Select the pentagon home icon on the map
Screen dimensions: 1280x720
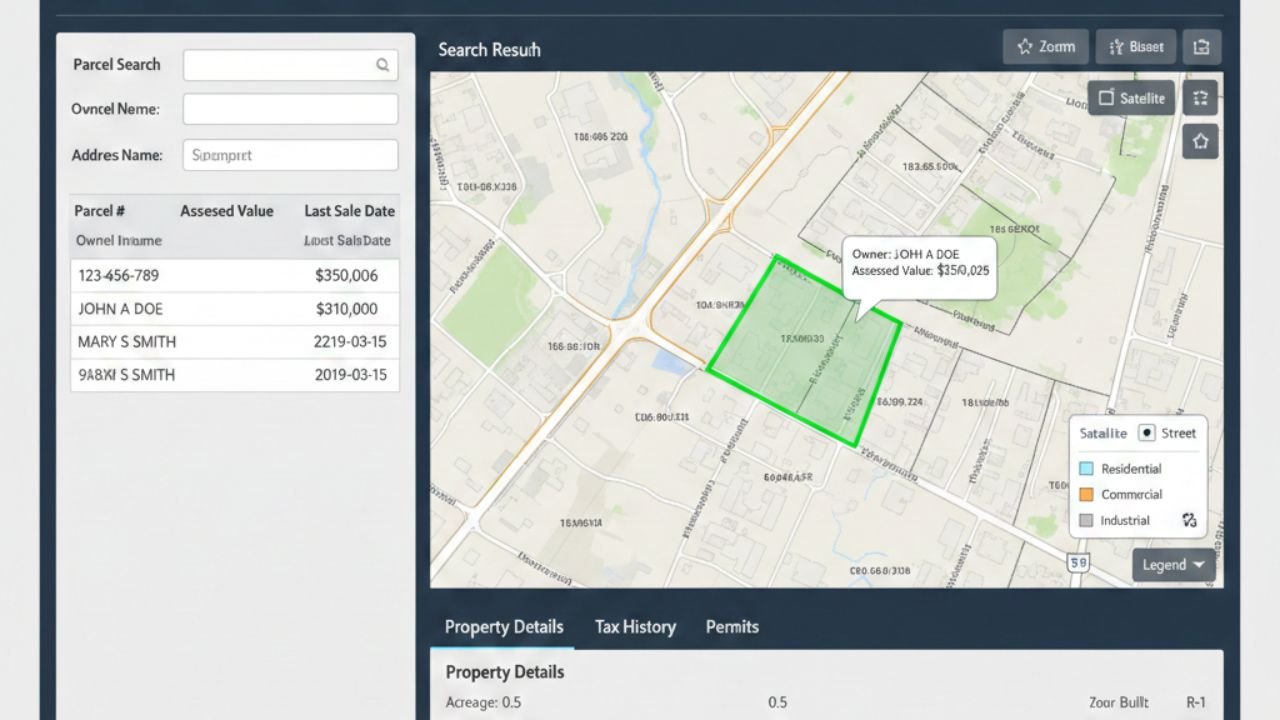[1200, 141]
